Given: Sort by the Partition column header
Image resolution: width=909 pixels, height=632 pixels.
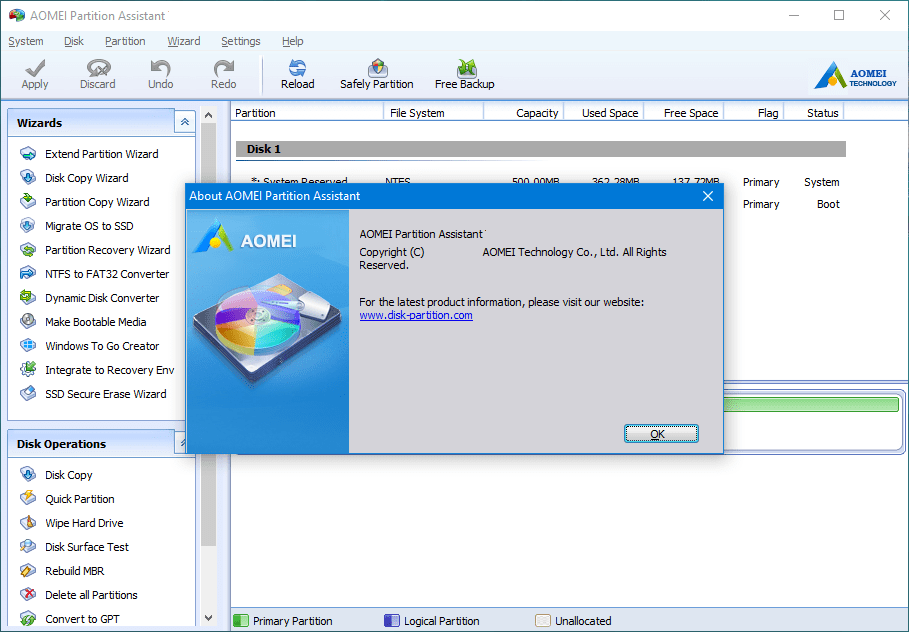Looking at the screenshot, I should [x=307, y=112].
